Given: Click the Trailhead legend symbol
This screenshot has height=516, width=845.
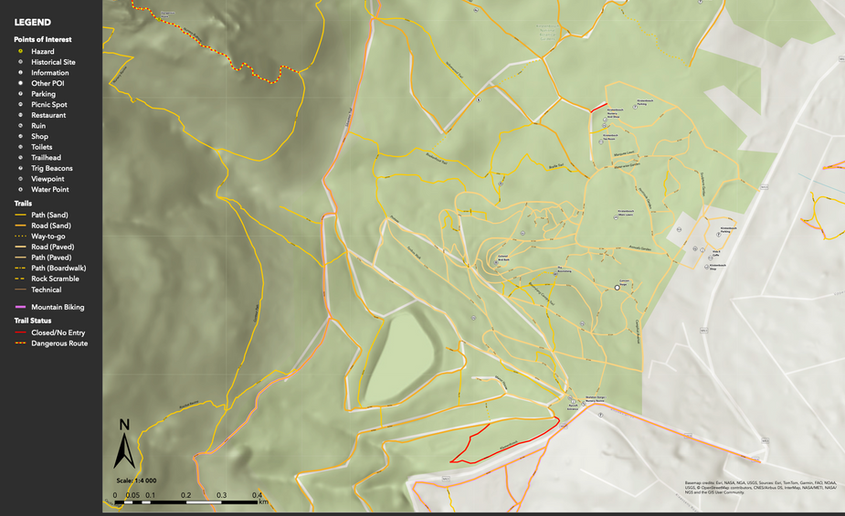Looking at the screenshot, I should pyautogui.click(x=20, y=157).
